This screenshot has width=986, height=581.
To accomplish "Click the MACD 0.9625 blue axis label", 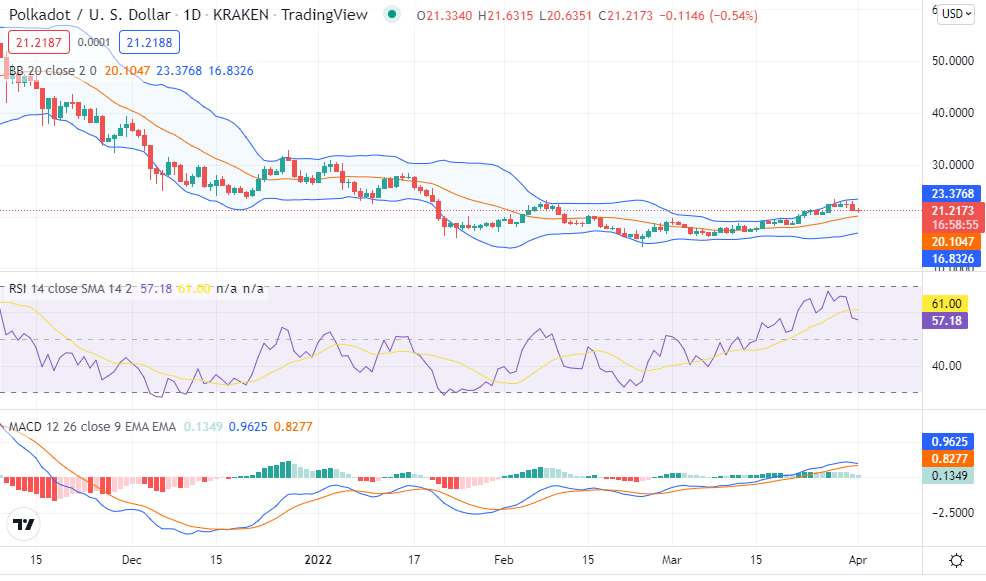I will coord(949,441).
